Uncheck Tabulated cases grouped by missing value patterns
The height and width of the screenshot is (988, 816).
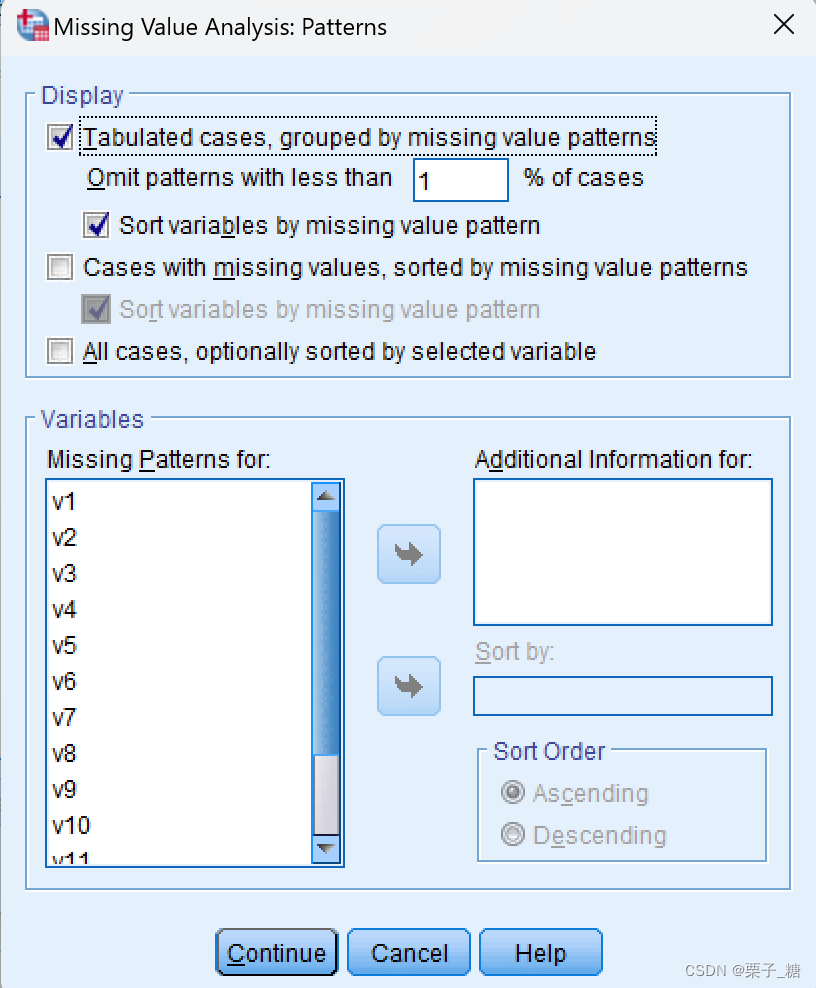tap(59, 137)
